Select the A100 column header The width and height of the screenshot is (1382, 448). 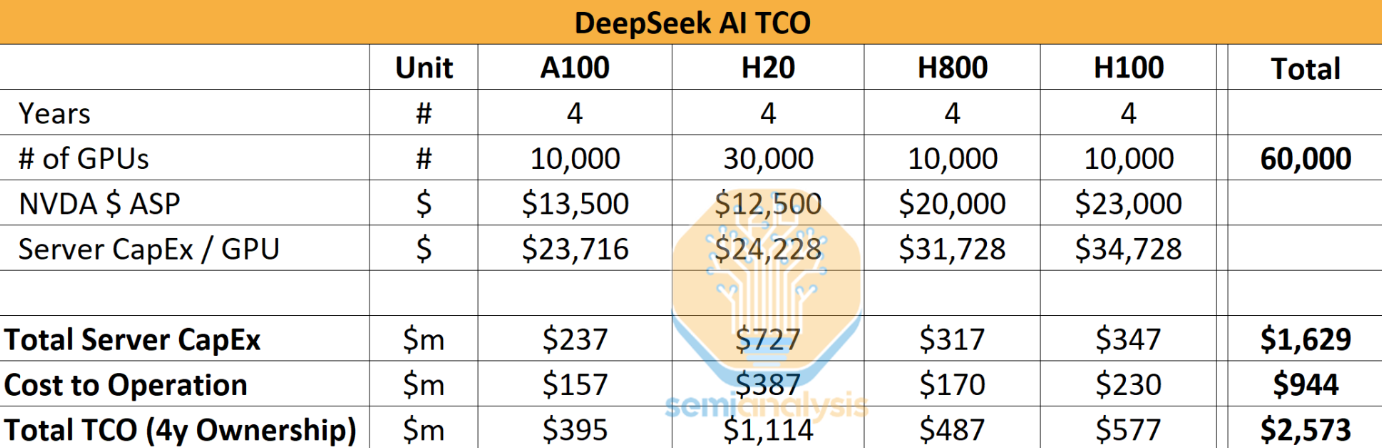(574, 67)
